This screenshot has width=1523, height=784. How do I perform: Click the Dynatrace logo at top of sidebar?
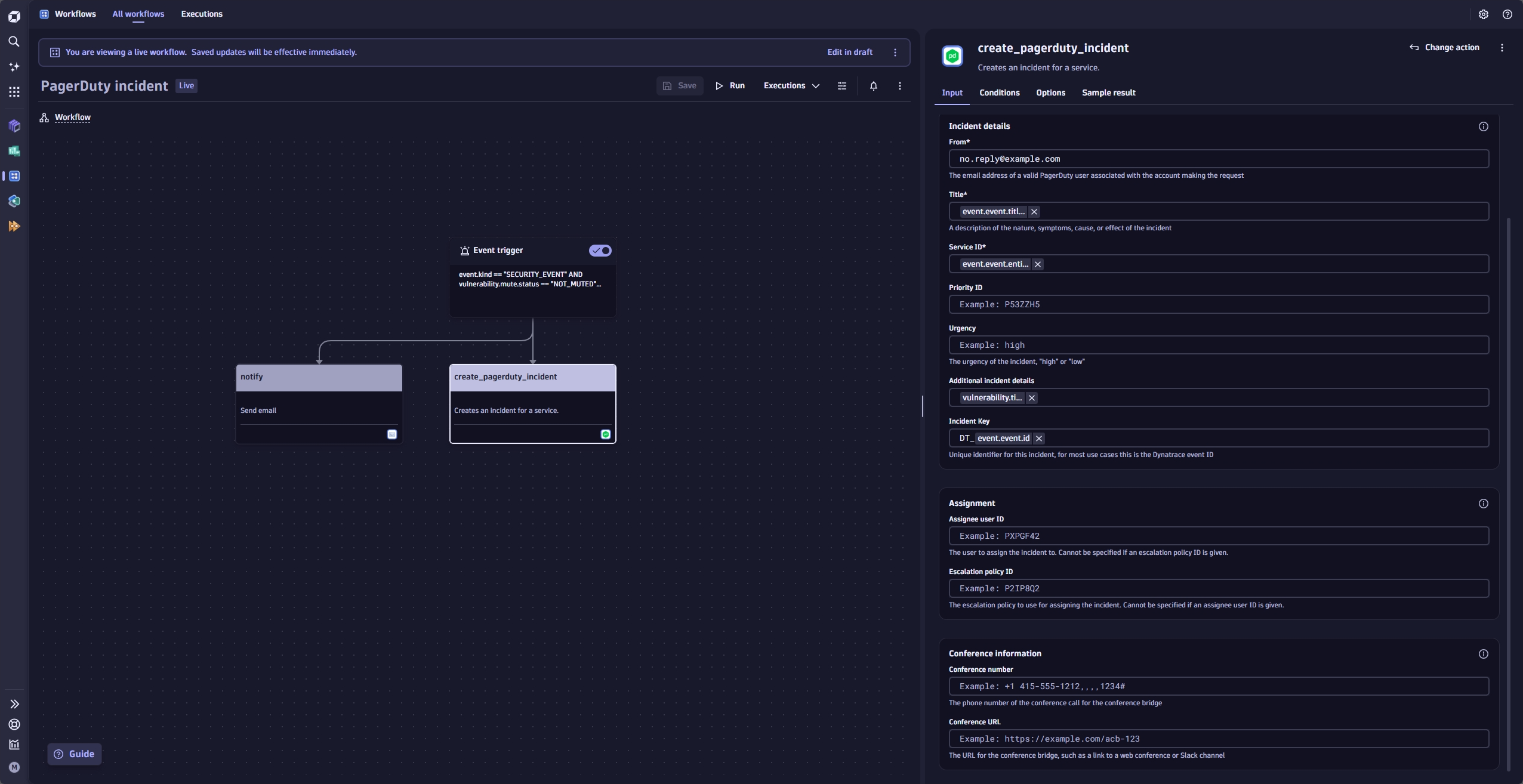[14, 16]
